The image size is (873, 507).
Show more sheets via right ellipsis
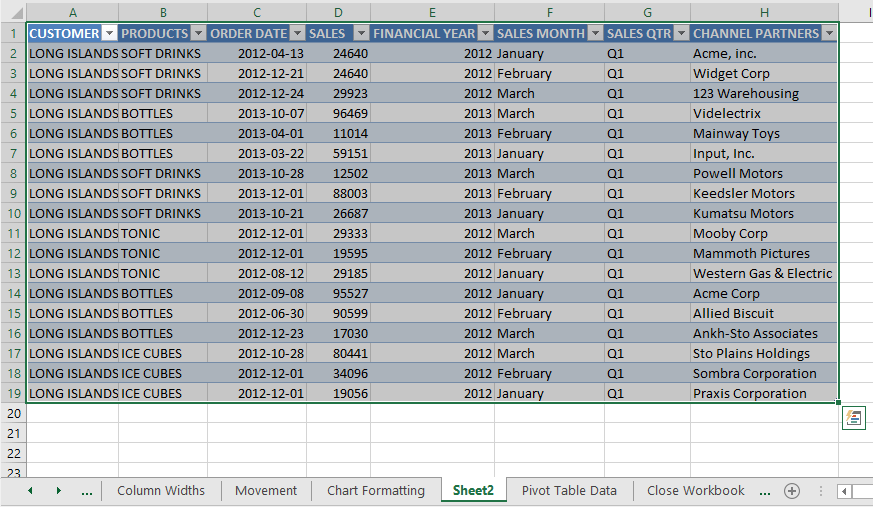[765, 491]
